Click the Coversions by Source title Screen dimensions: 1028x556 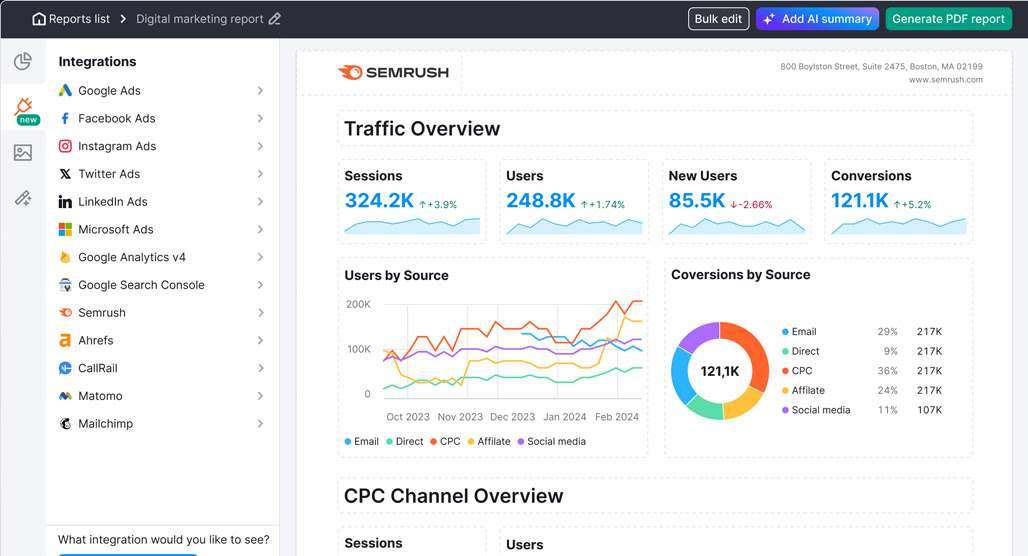(x=741, y=275)
